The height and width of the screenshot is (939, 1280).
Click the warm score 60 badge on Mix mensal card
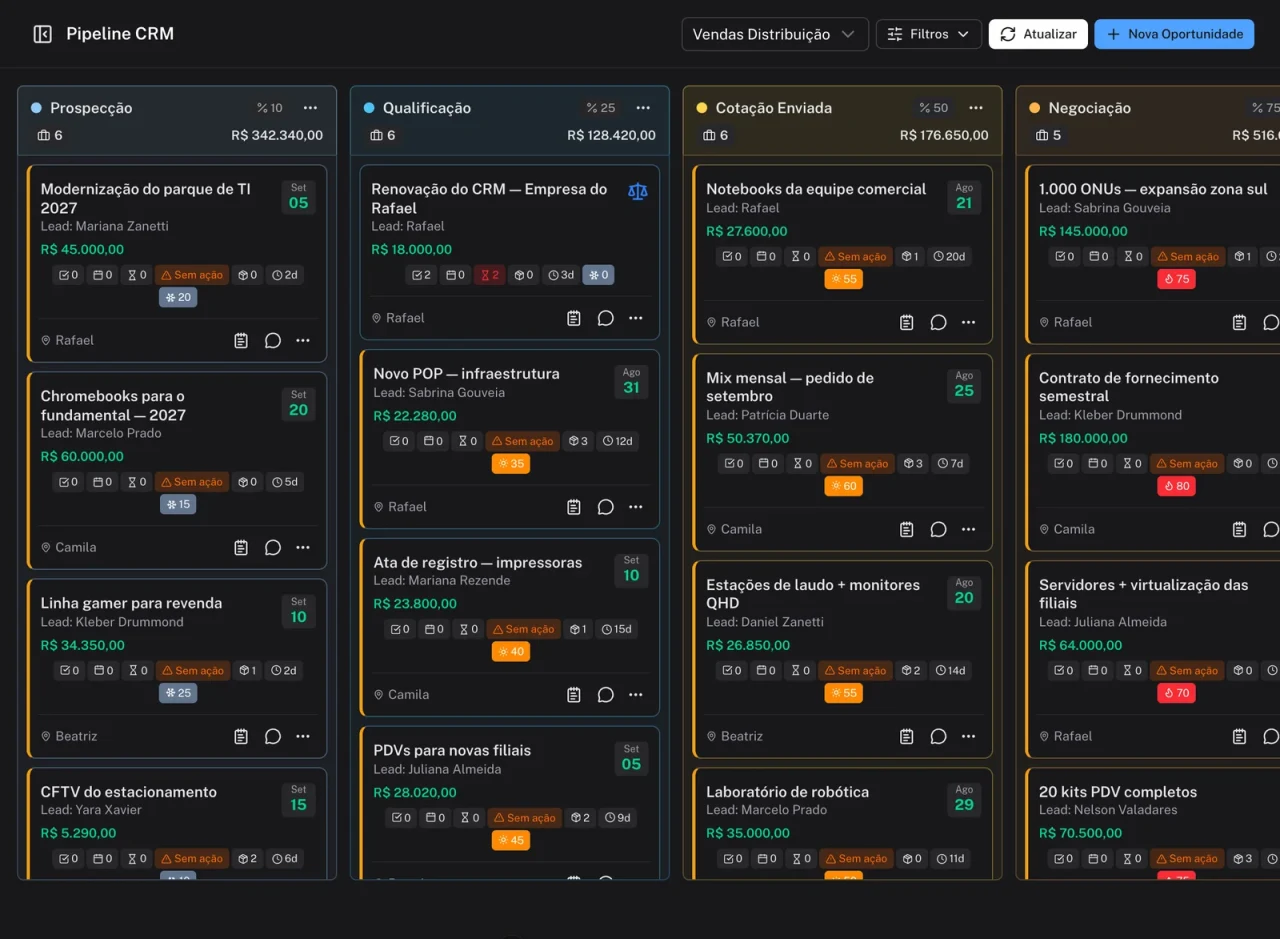pyautogui.click(x=843, y=486)
